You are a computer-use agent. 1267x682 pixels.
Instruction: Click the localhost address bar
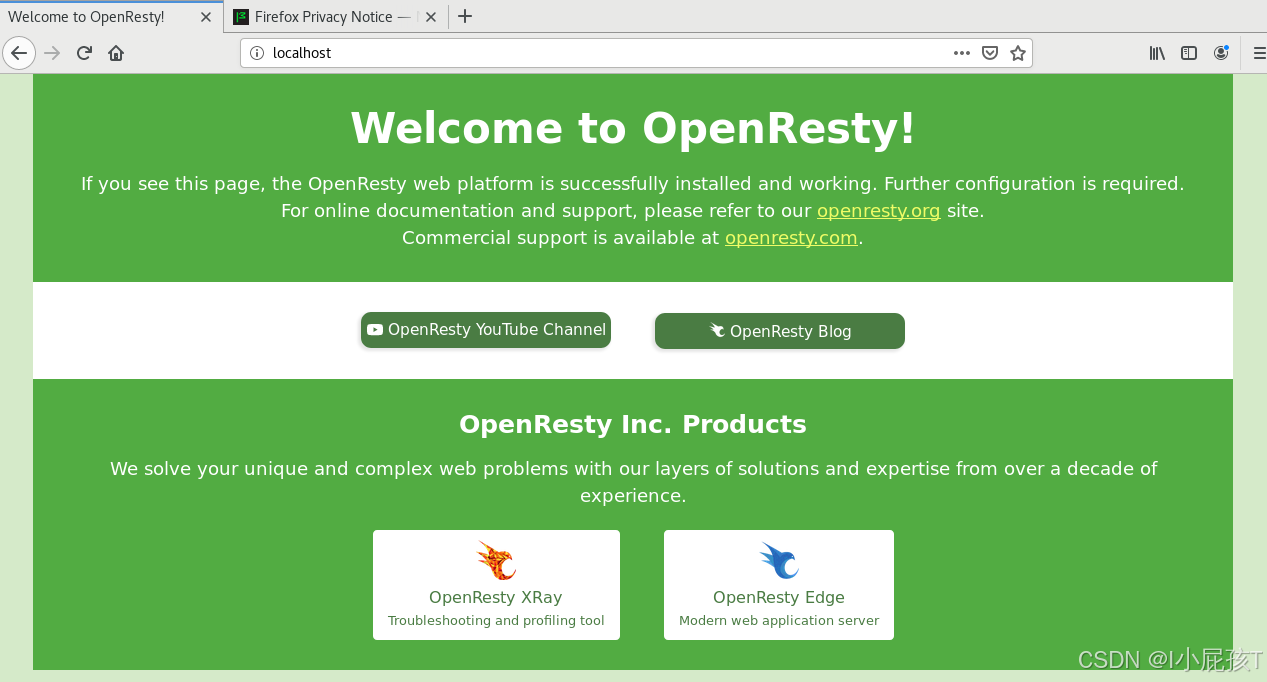pos(636,53)
